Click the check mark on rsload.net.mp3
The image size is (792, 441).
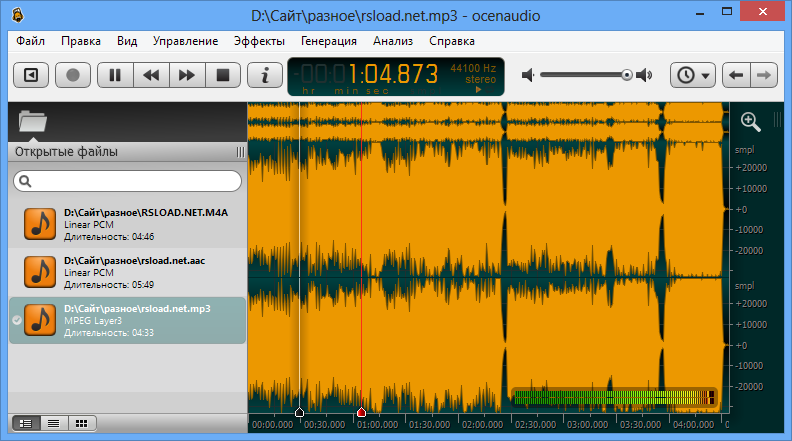(x=17, y=320)
